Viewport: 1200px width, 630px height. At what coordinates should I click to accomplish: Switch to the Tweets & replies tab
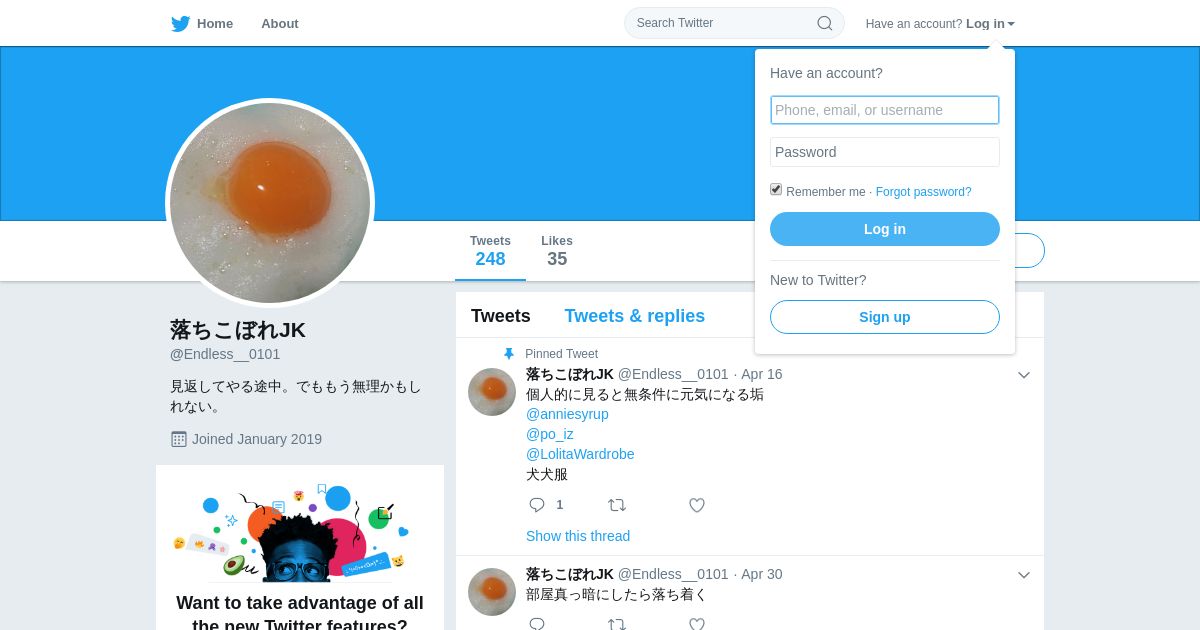tap(634, 316)
